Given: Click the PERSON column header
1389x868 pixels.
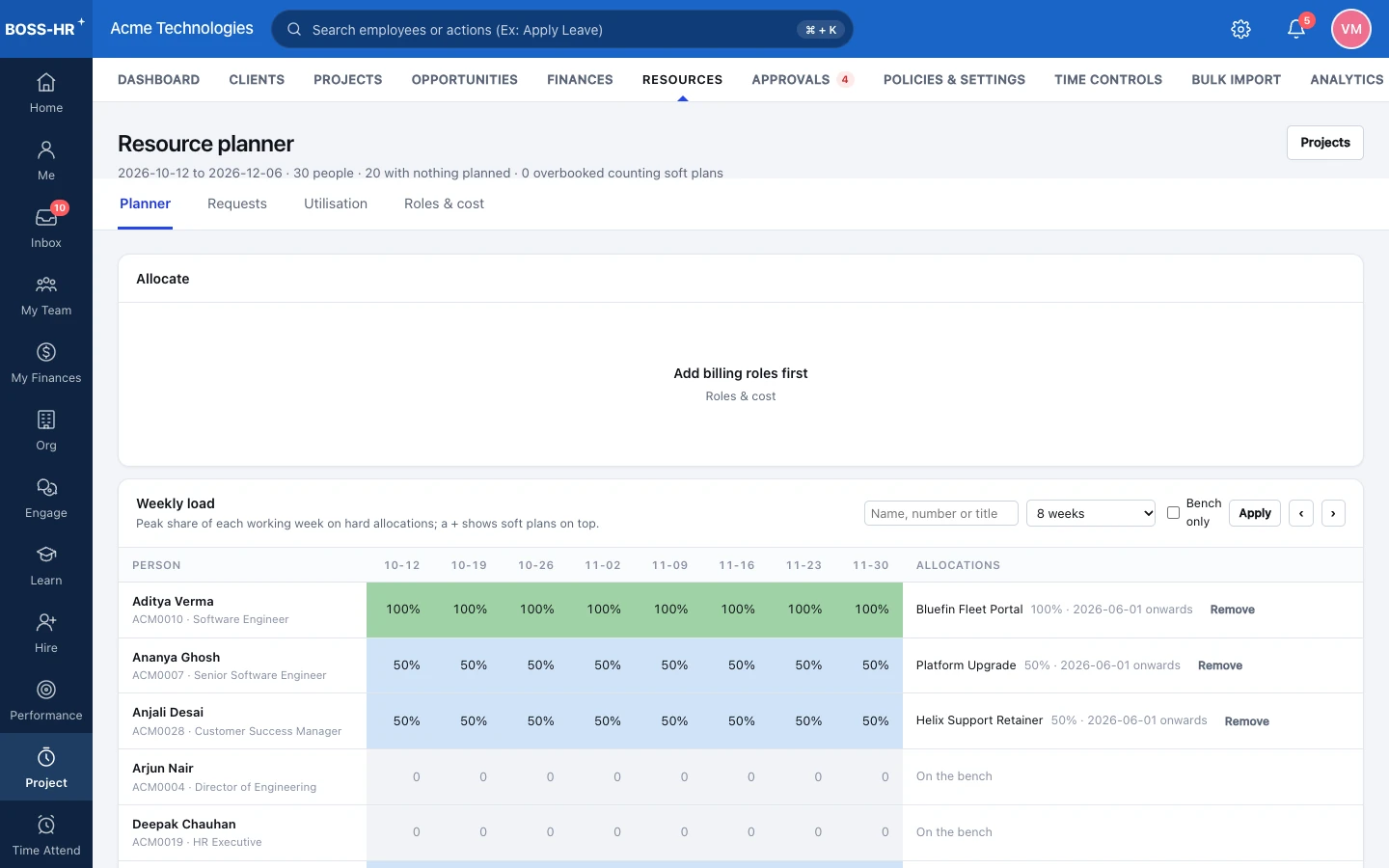Looking at the screenshot, I should click(156, 565).
